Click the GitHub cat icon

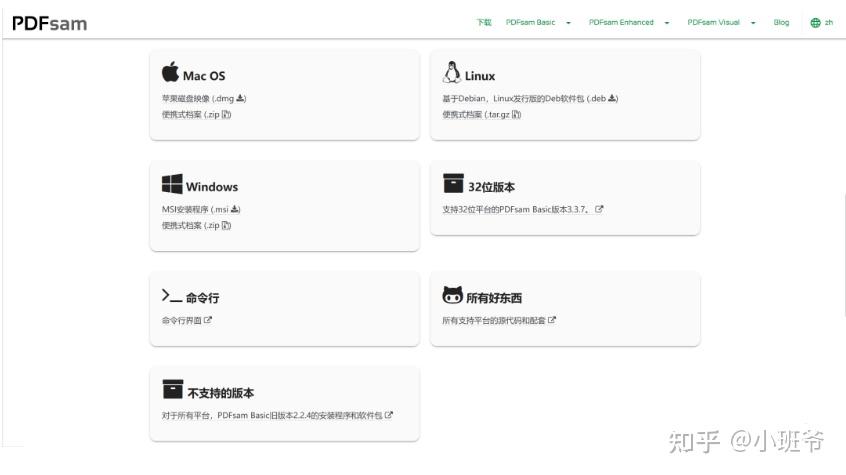pos(453,295)
